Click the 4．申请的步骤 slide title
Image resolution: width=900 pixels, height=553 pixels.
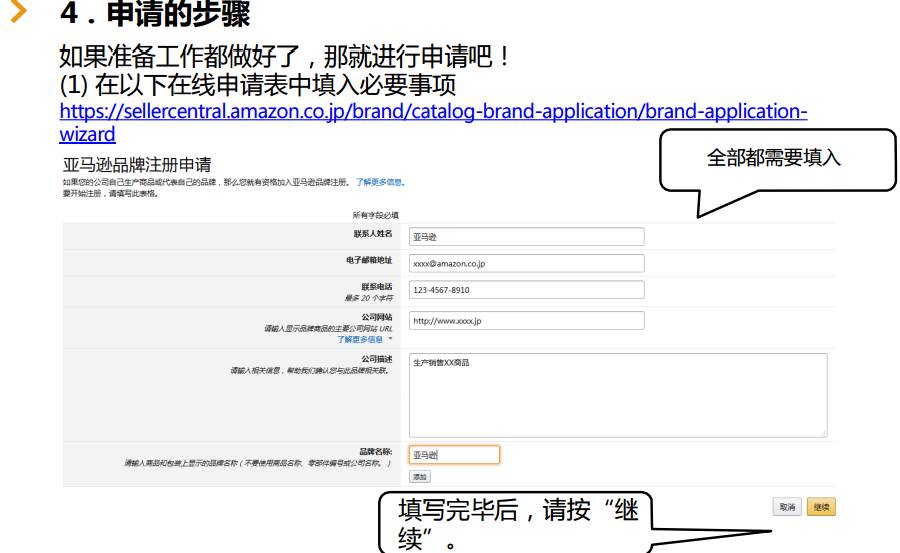click(x=155, y=13)
